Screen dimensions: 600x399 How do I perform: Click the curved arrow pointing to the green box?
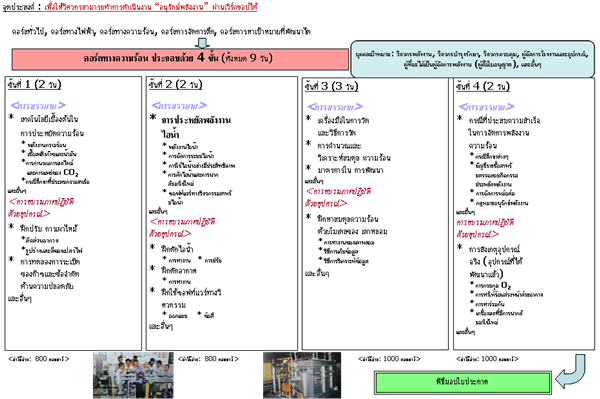570,371
